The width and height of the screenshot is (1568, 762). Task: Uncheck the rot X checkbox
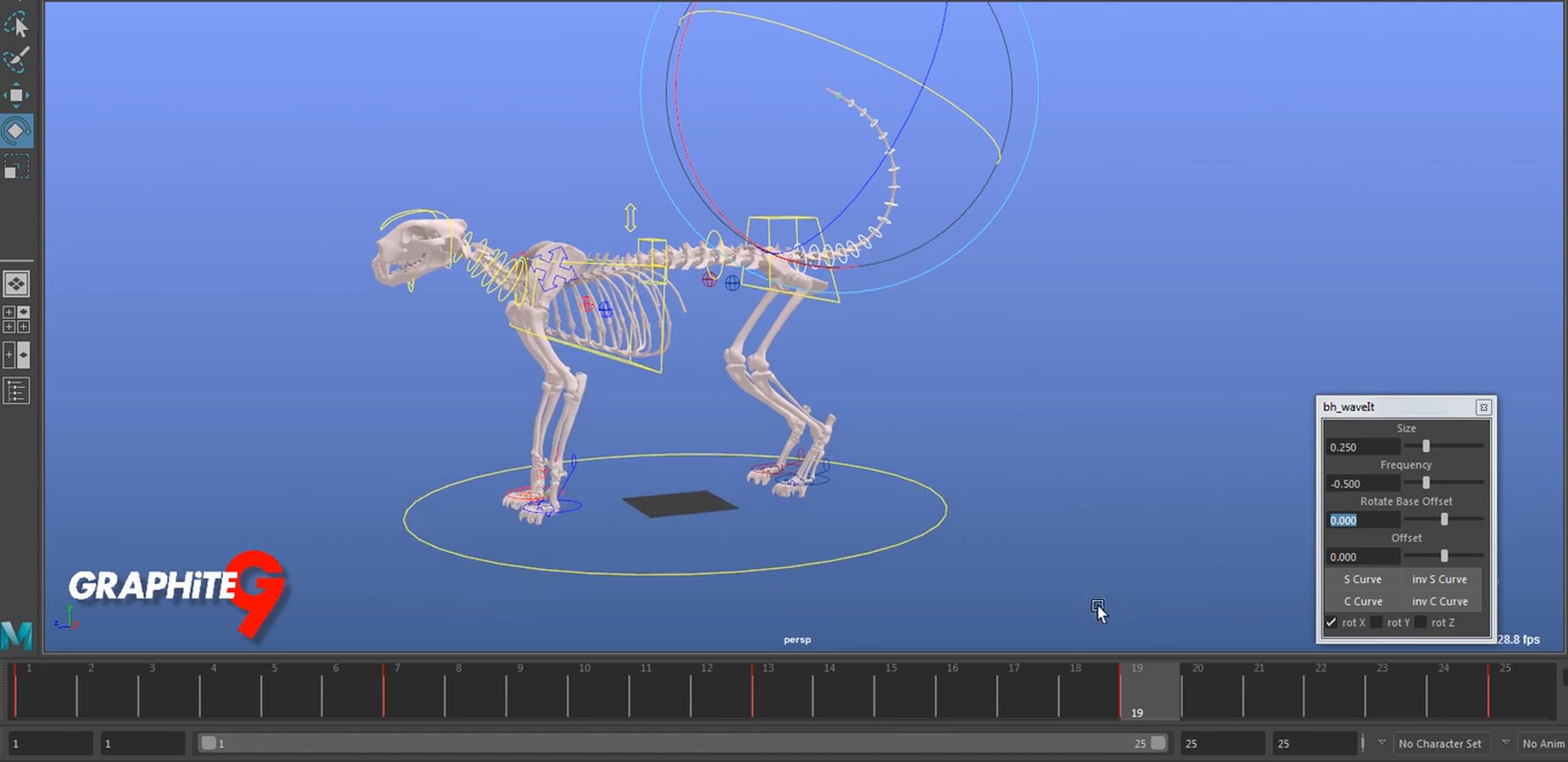tap(1331, 622)
